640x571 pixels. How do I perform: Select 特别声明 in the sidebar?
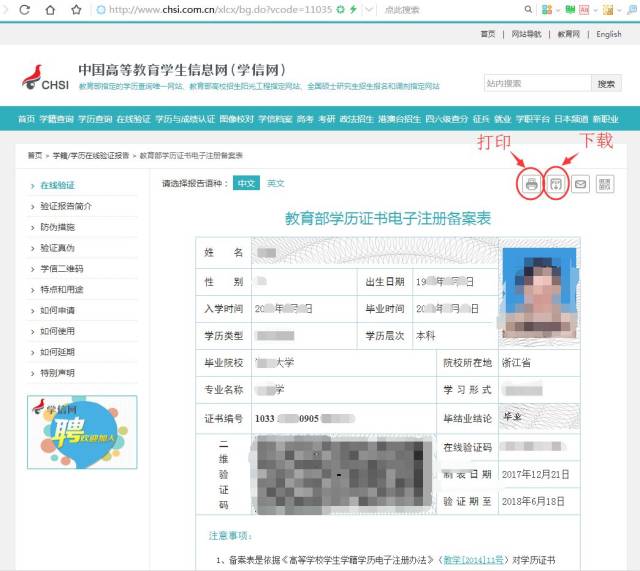(x=58, y=373)
